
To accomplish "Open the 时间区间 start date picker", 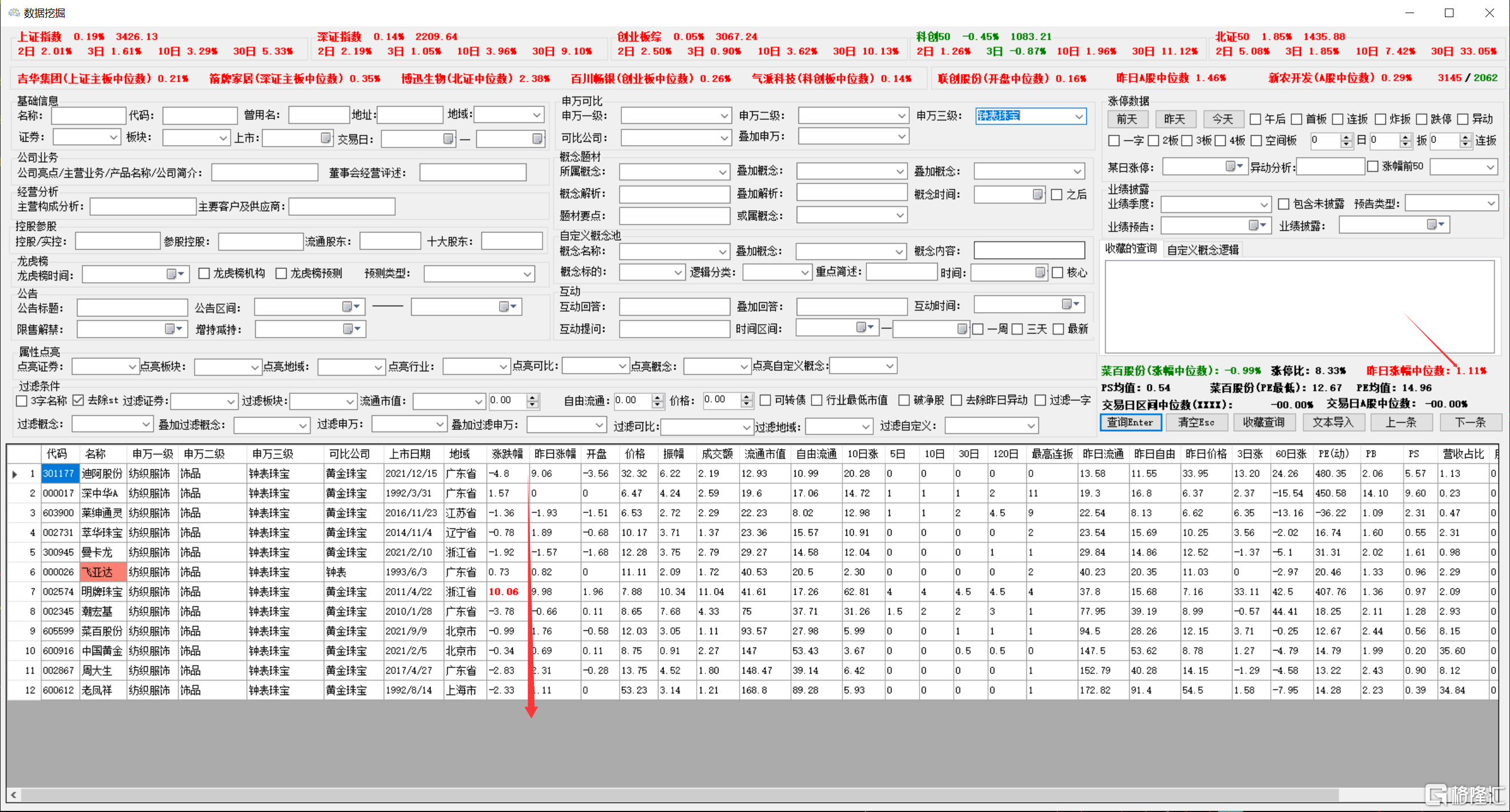I will coord(865,327).
